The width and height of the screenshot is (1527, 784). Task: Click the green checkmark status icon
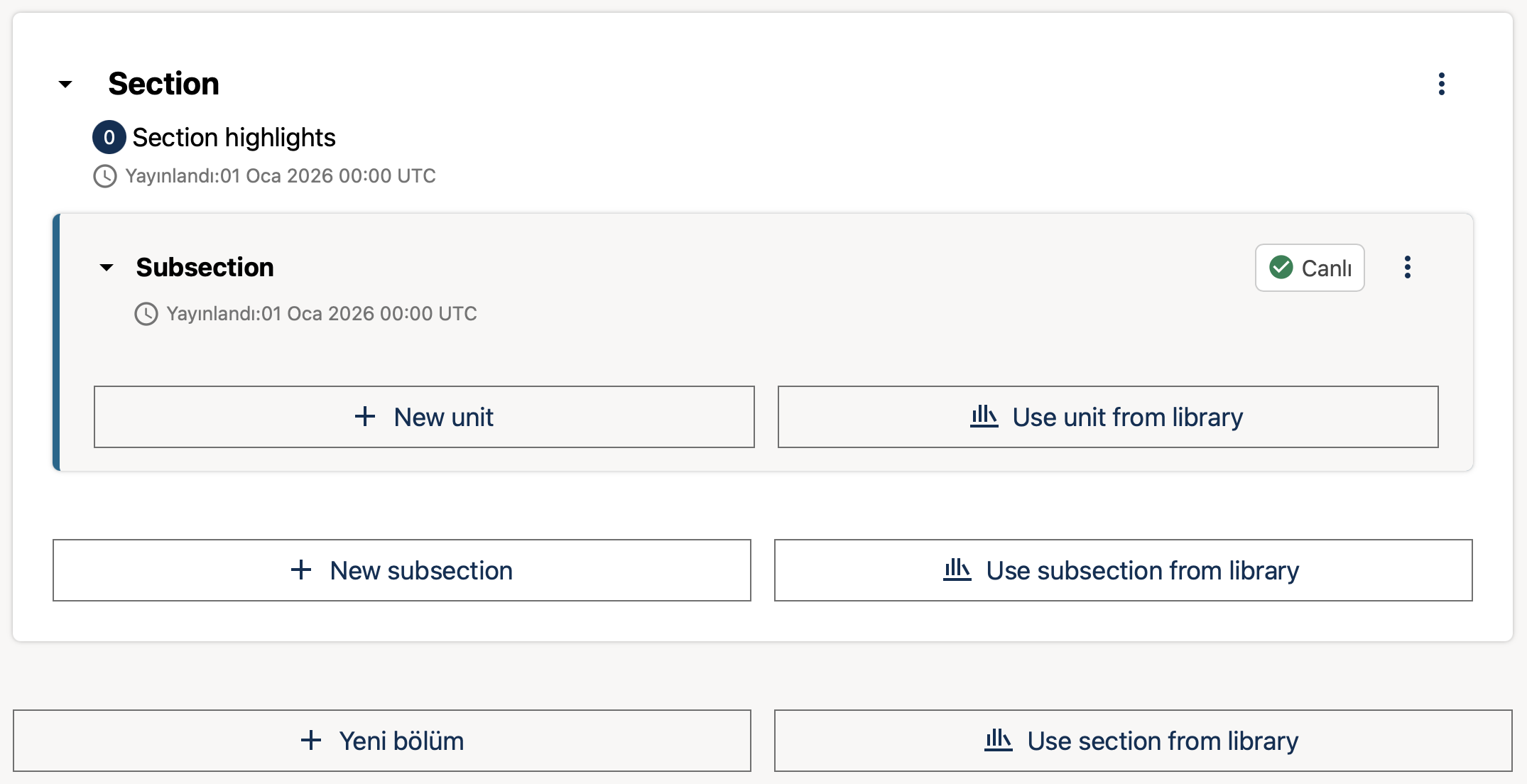point(1281,268)
